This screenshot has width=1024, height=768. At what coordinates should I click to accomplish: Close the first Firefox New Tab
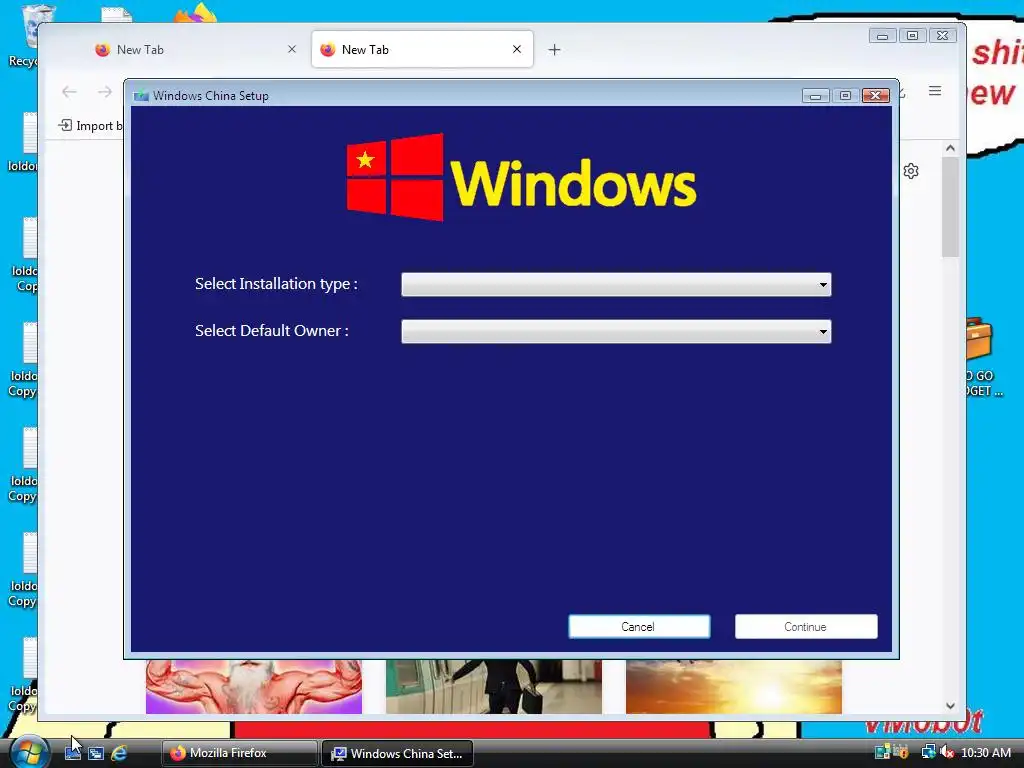coord(292,50)
